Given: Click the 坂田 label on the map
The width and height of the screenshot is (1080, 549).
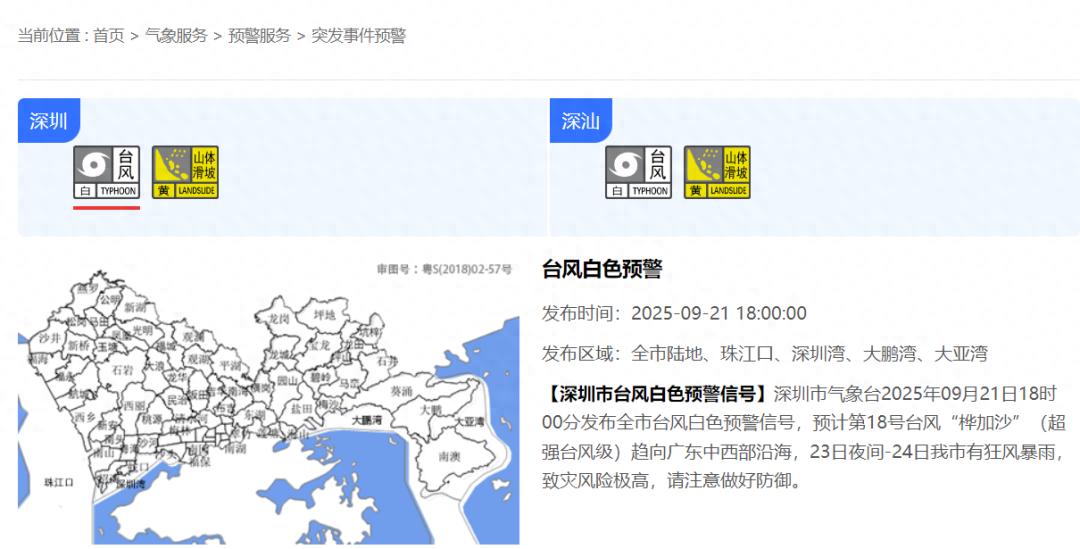Looking at the screenshot, I should [x=199, y=395].
